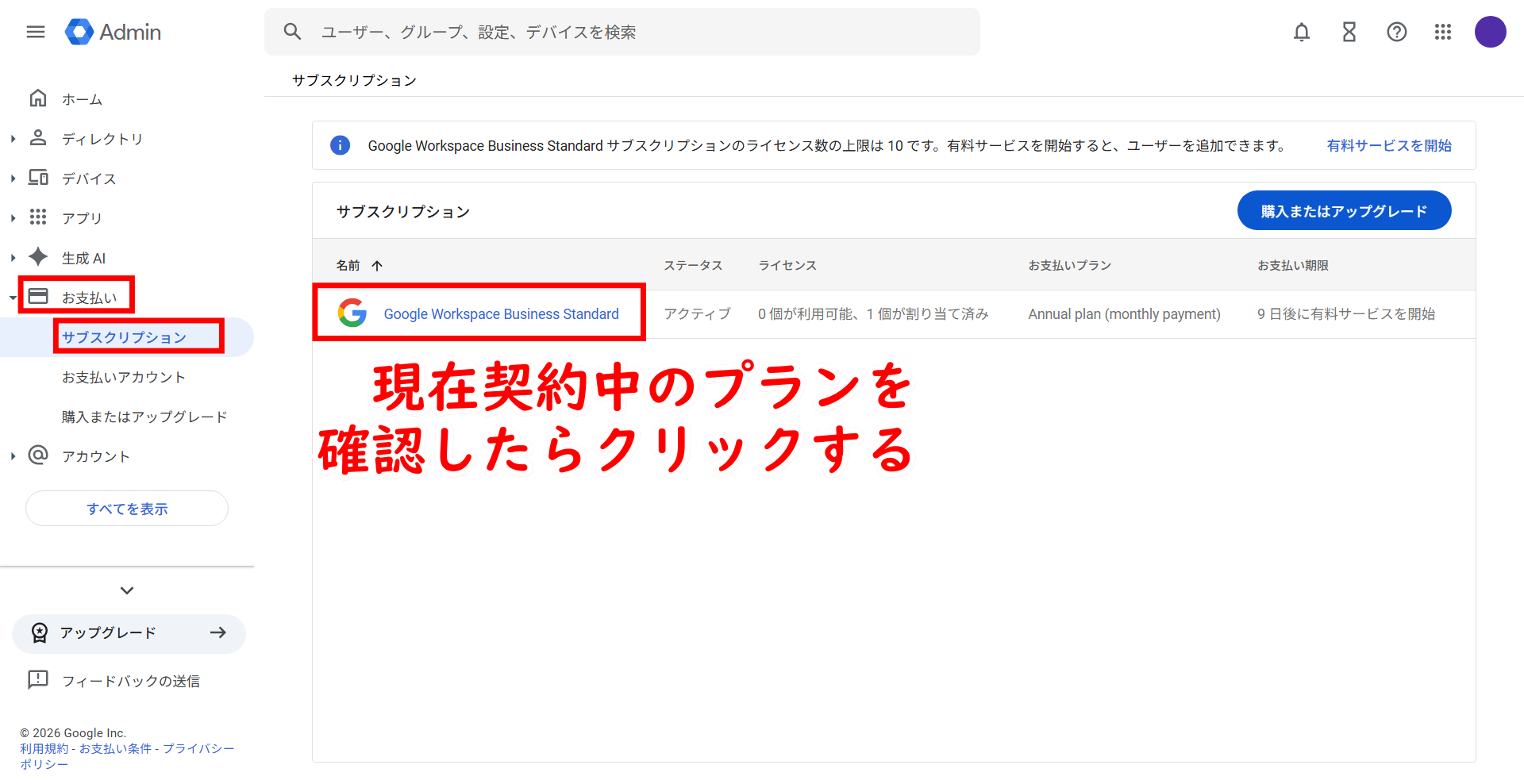
Task: Click the 購入またはアップグレード blue button
Action: (1344, 211)
